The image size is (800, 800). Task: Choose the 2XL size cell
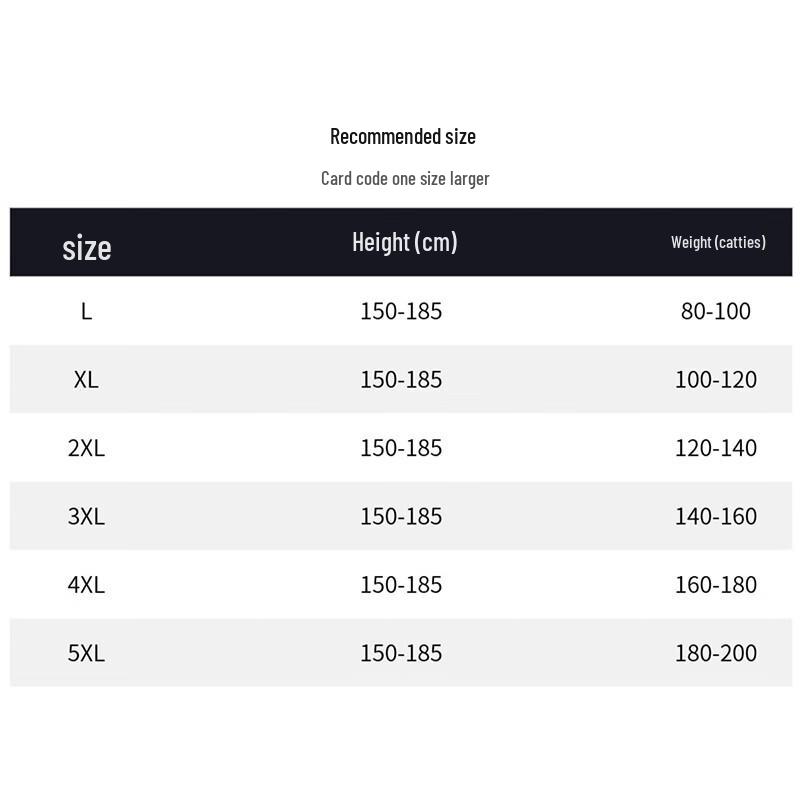(87, 448)
